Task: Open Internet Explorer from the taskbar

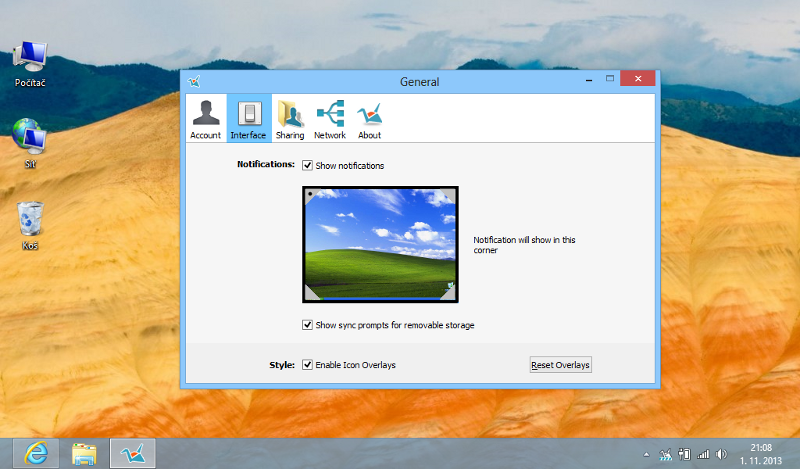Action: [35, 453]
